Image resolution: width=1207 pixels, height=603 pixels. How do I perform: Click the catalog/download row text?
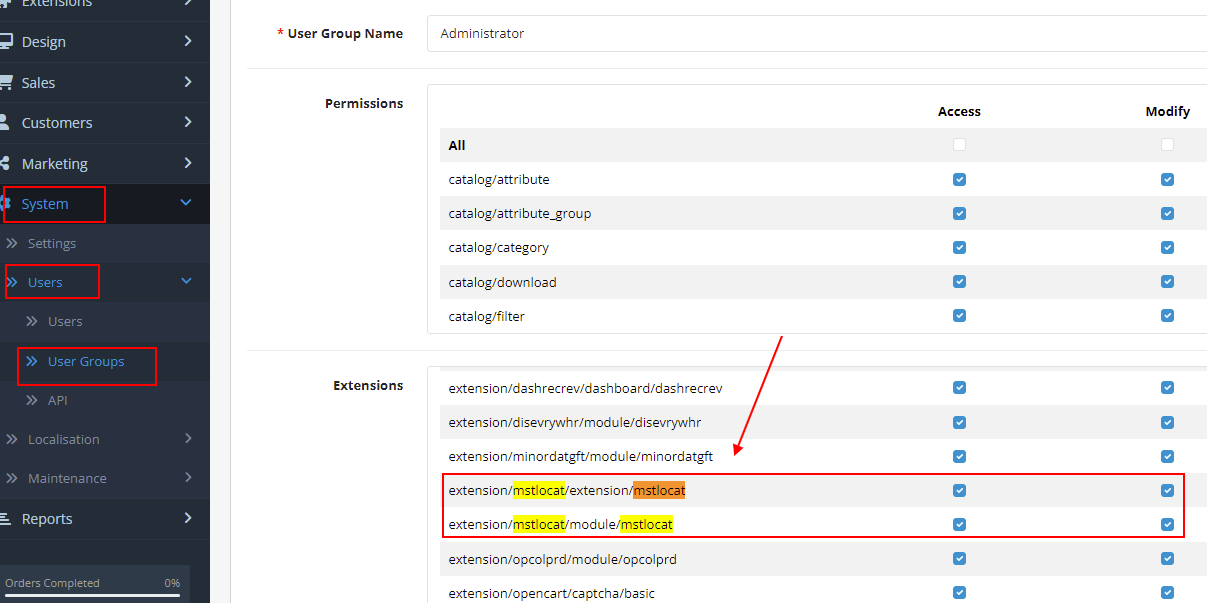coord(502,282)
